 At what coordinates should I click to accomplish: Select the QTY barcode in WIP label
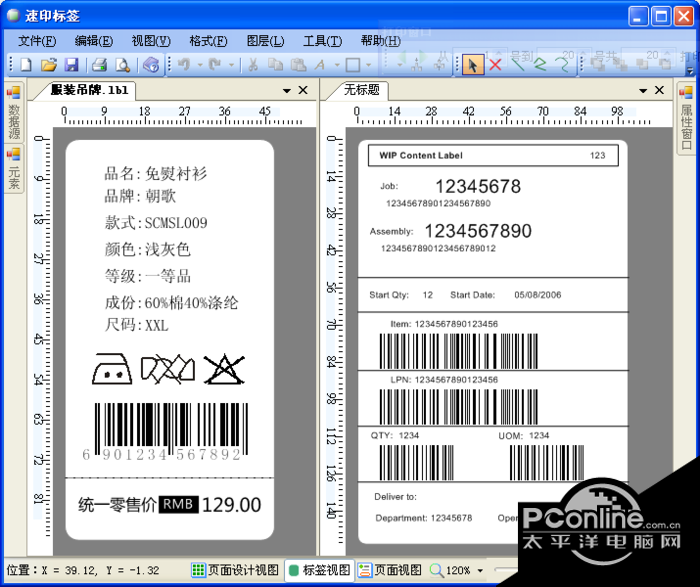[417, 462]
